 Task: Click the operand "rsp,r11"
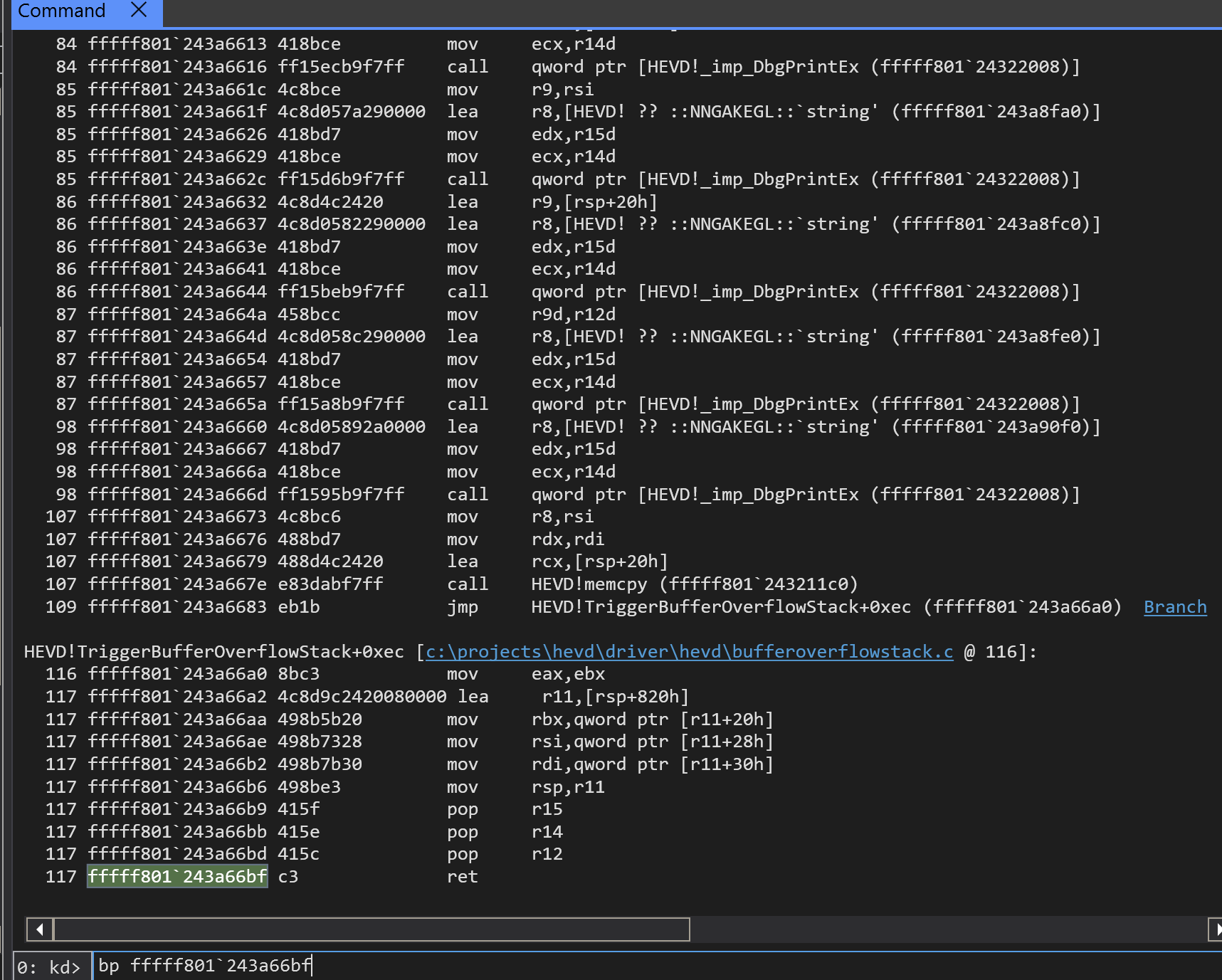click(x=567, y=787)
